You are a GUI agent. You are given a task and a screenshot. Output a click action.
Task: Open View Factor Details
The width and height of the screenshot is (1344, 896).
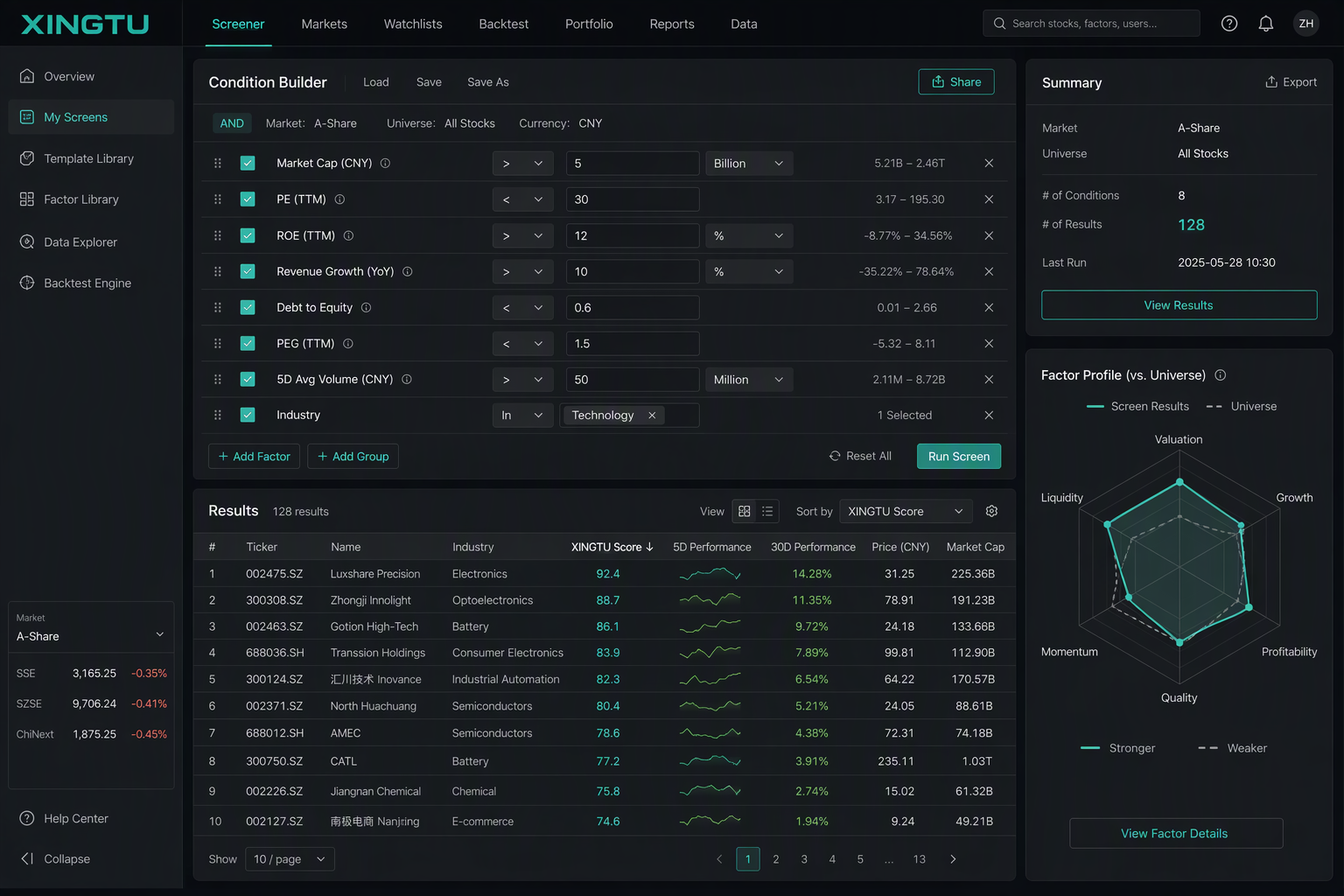(x=1175, y=834)
